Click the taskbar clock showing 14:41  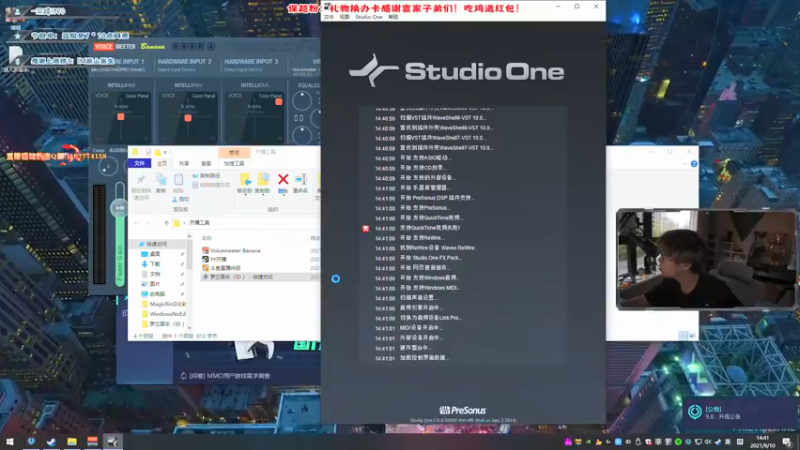coord(762,442)
